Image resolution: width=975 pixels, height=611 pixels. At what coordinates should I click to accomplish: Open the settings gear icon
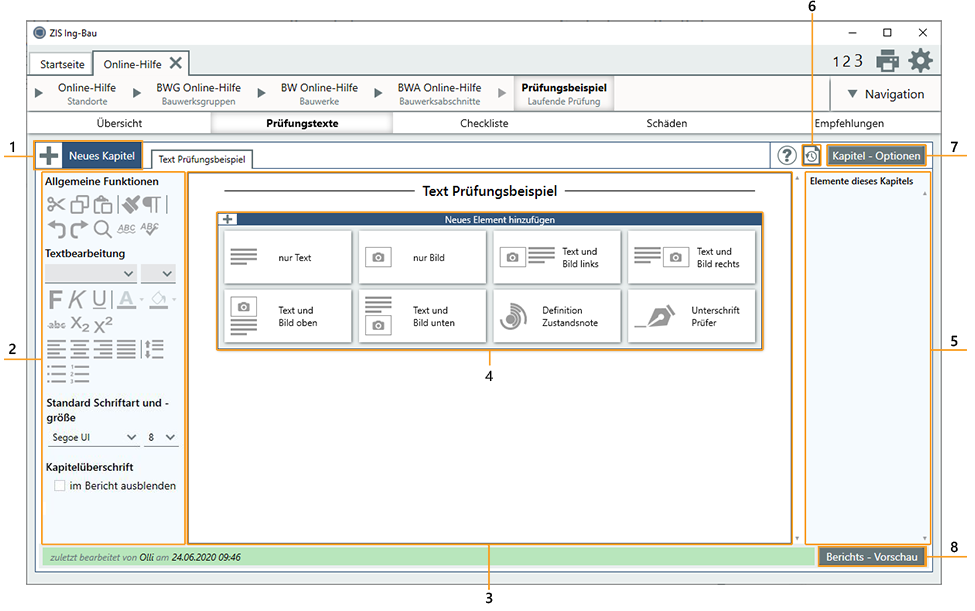point(920,61)
